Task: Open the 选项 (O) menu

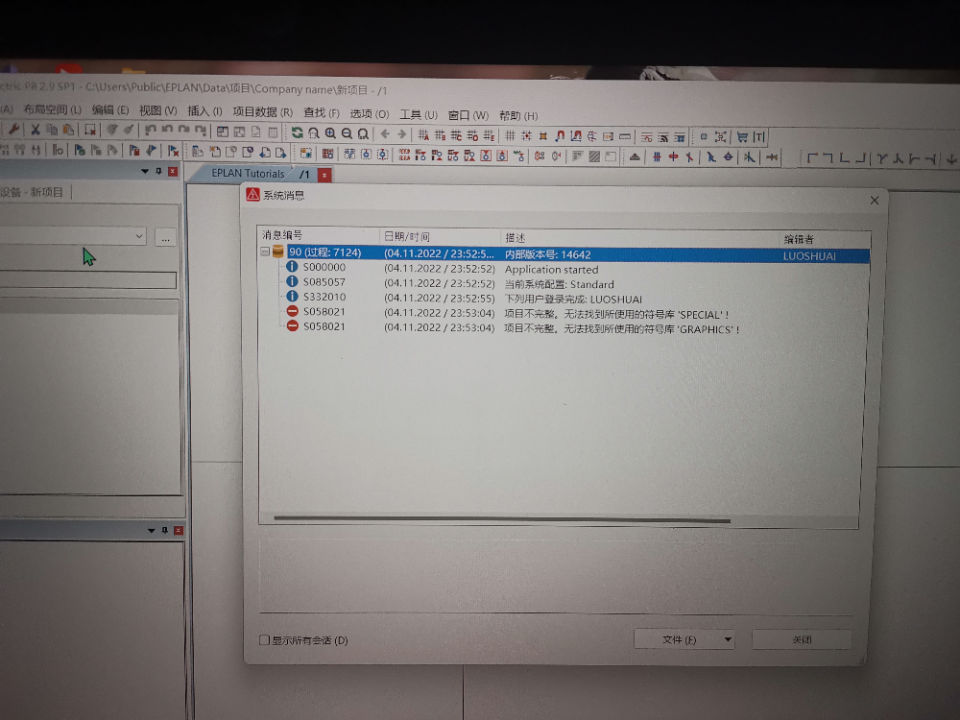Action: [369, 114]
